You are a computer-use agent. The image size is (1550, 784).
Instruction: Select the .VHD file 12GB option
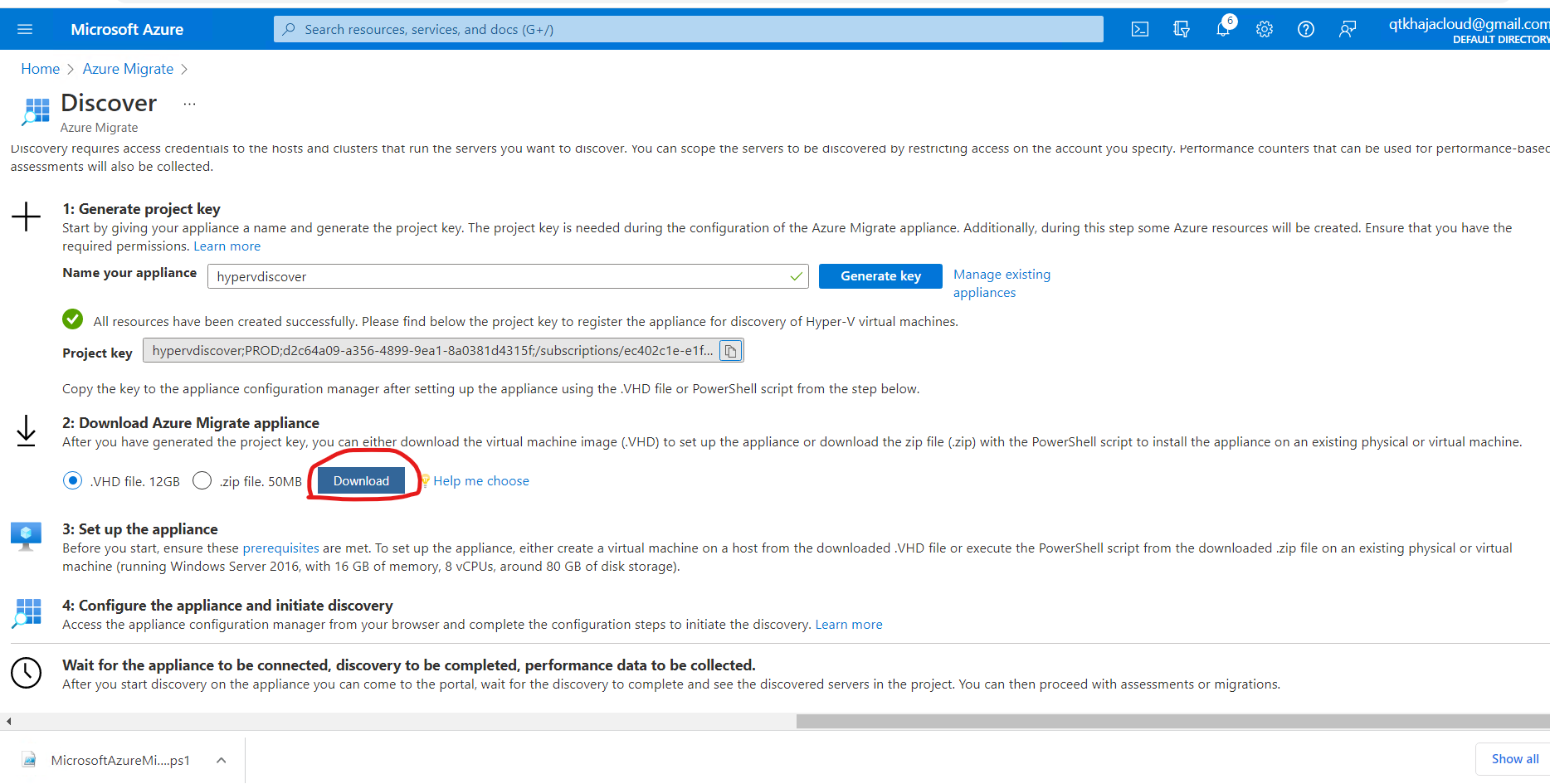pos(73,481)
